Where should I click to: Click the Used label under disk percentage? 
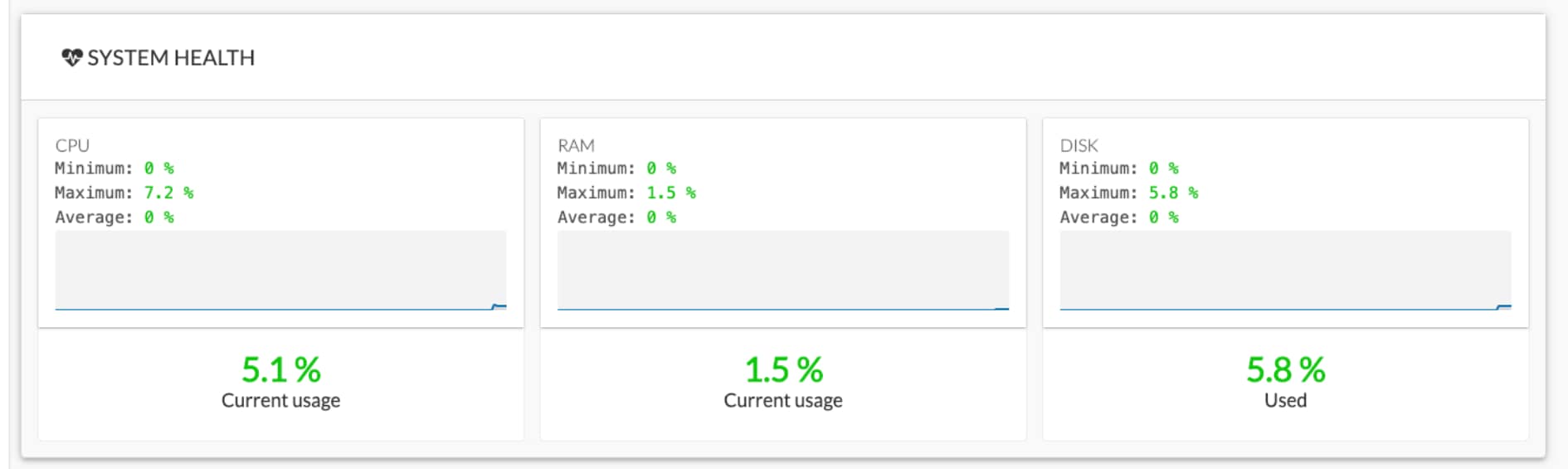click(1285, 400)
